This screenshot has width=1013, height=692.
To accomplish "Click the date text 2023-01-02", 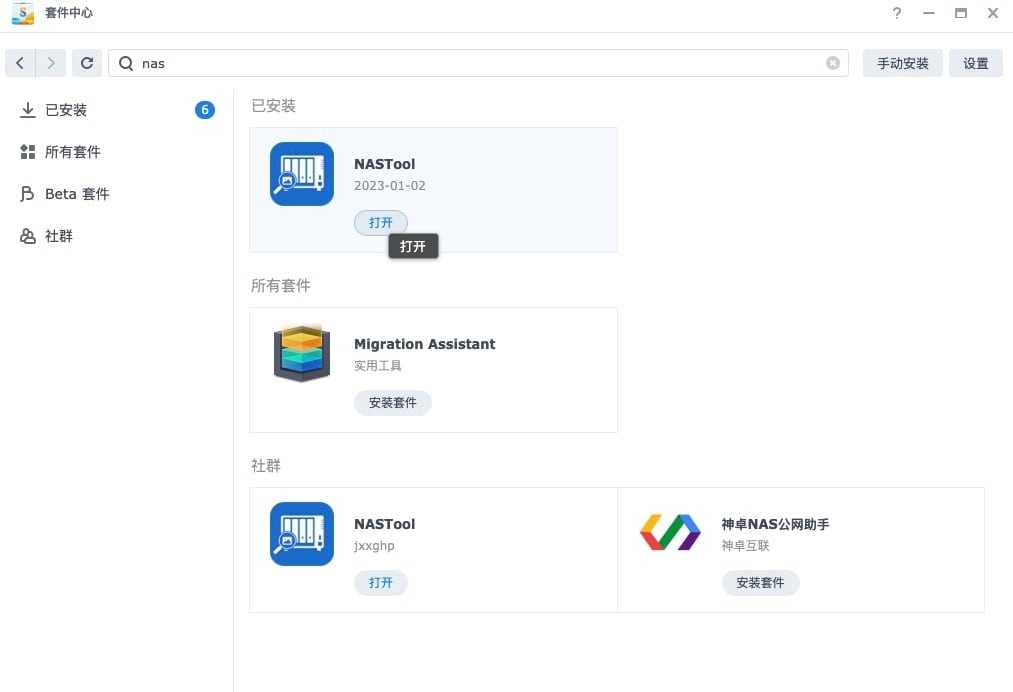I will (x=390, y=185).
